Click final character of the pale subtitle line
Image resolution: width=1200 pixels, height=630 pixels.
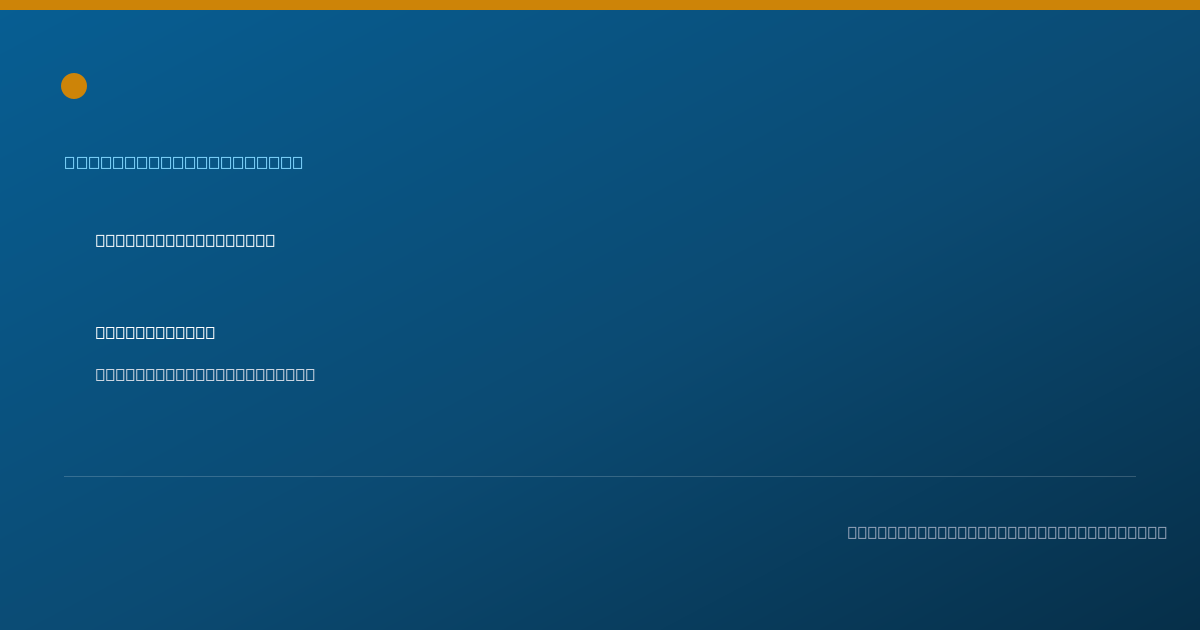(310, 374)
